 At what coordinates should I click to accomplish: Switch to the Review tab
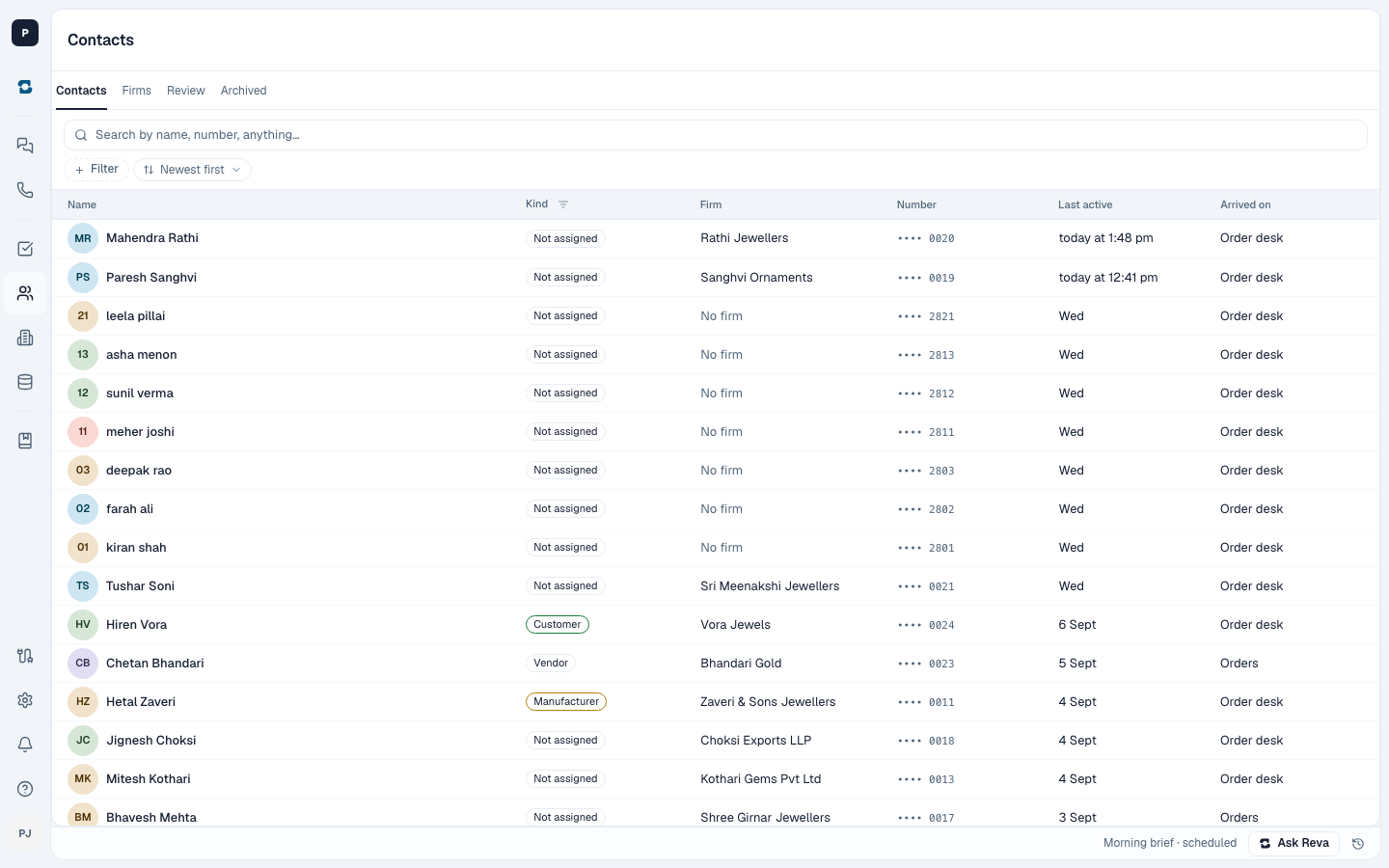[x=186, y=91]
